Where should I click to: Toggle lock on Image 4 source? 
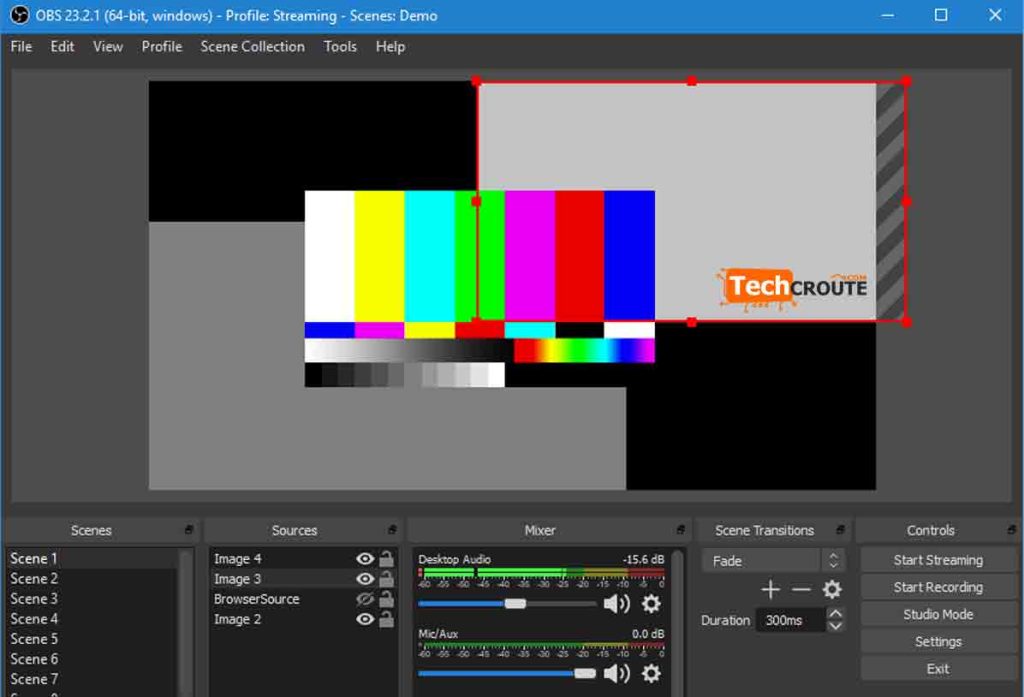[387, 559]
